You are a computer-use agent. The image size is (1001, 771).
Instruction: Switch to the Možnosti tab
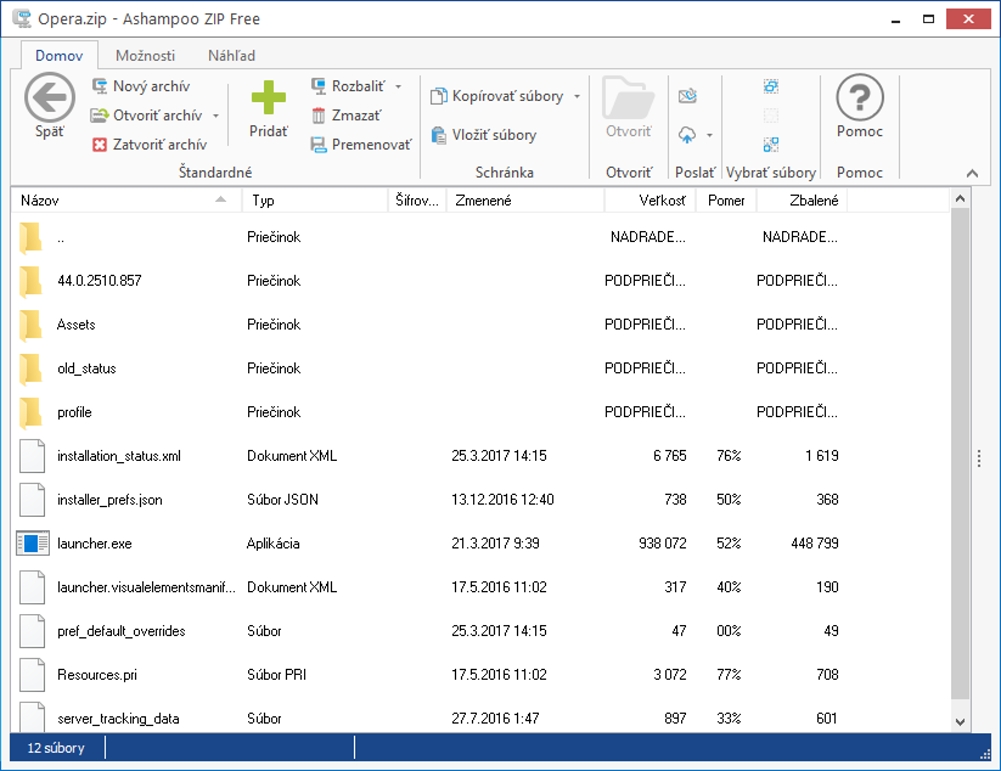(x=145, y=56)
